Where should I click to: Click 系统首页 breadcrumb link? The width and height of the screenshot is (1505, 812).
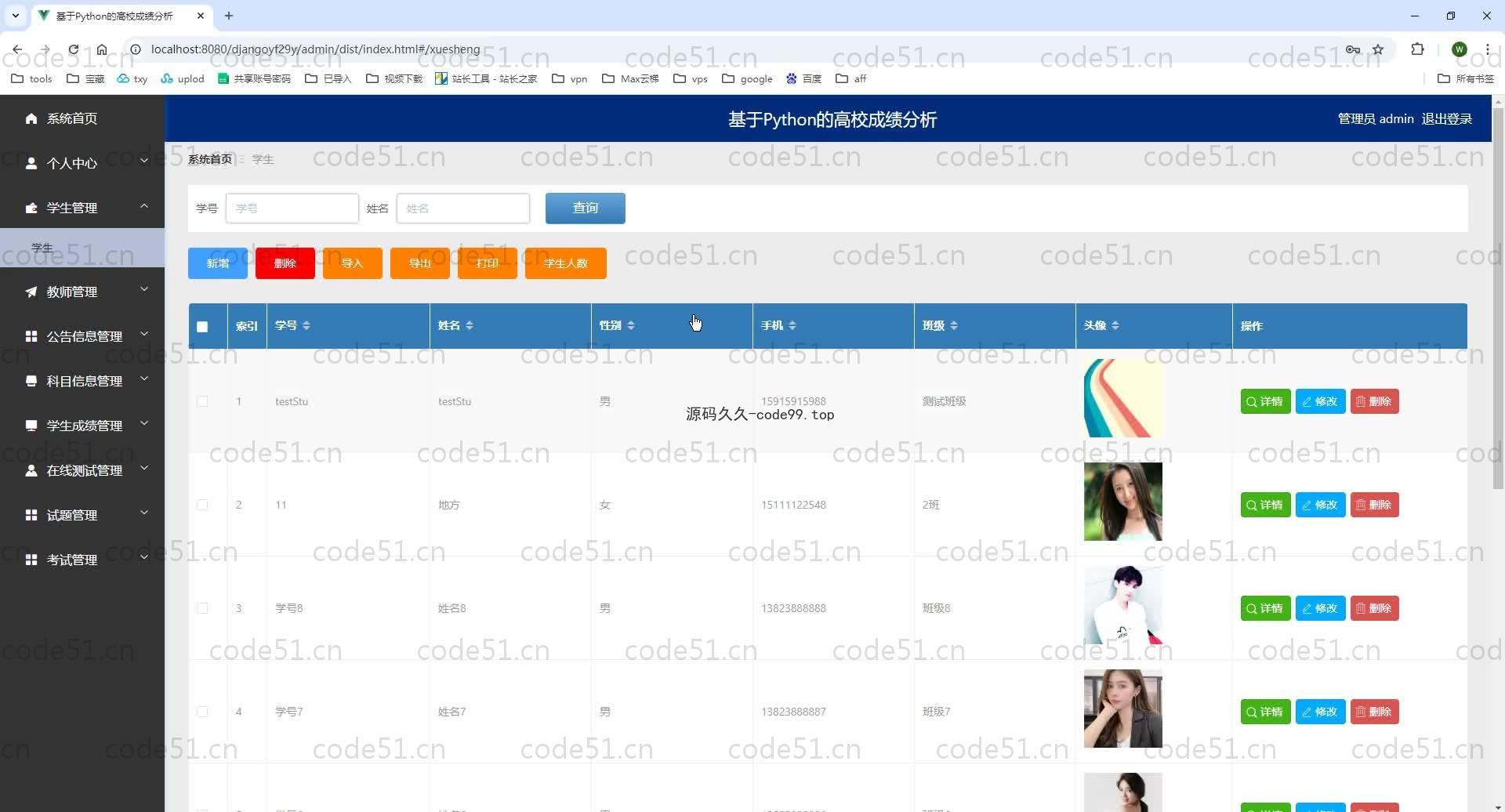[210, 159]
